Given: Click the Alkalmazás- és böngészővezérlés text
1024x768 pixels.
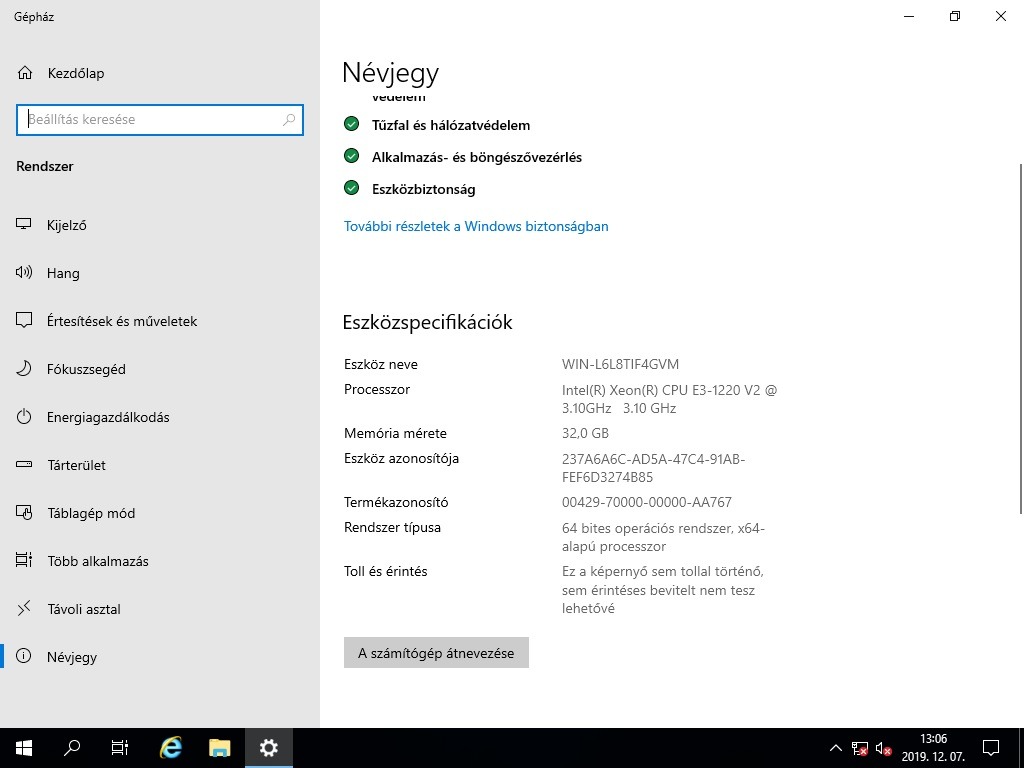Looking at the screenshot, I should tap(477, 157).
